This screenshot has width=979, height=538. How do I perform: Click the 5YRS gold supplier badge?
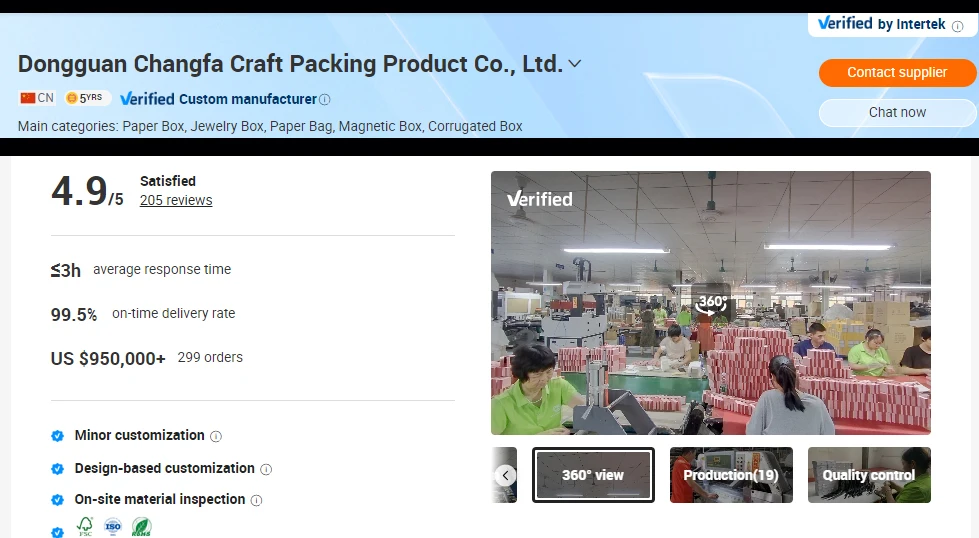click(84, 98)
